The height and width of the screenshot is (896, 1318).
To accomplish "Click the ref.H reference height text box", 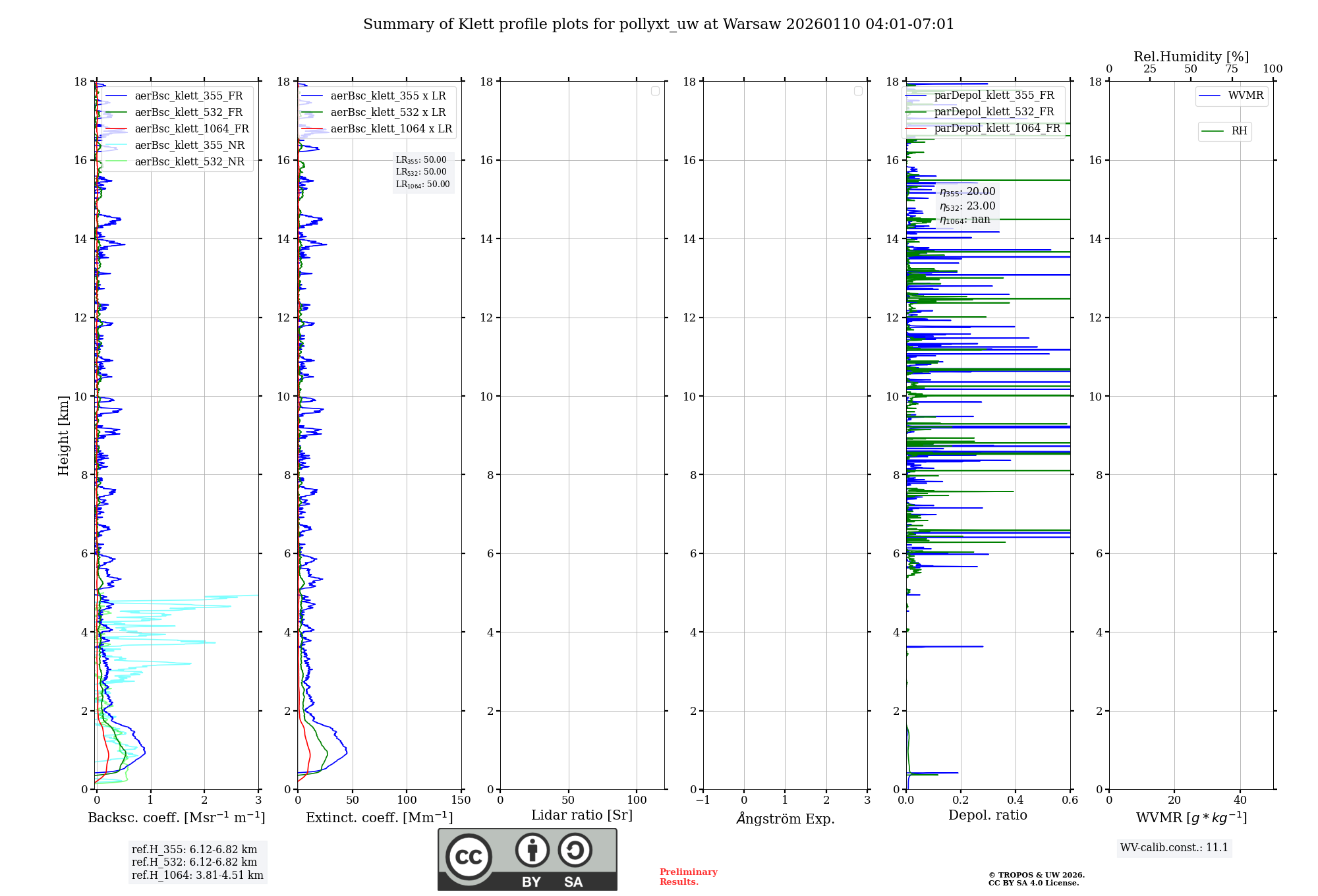I will coord(197,862).
